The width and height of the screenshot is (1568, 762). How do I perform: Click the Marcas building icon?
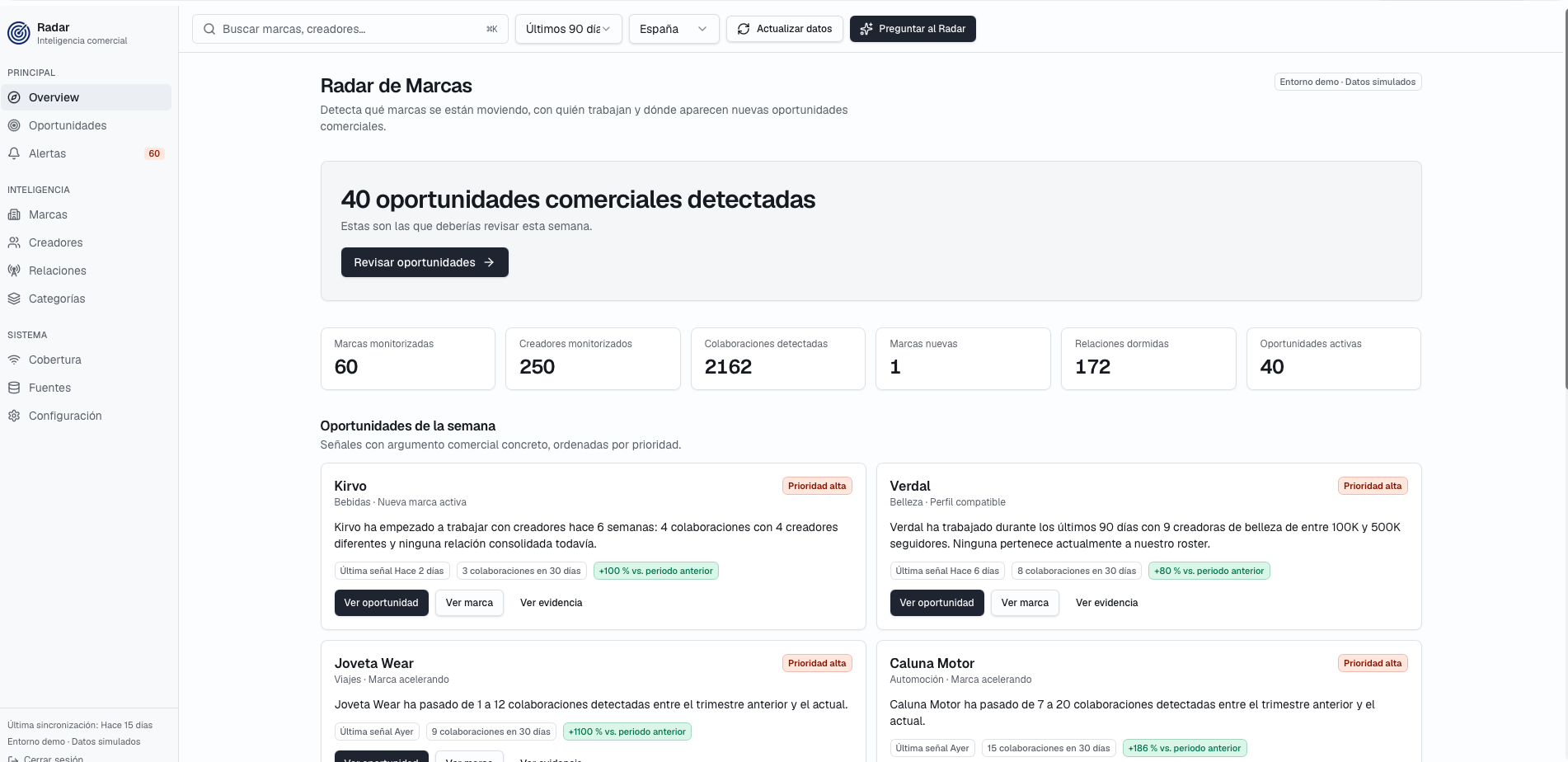point(14,214)
